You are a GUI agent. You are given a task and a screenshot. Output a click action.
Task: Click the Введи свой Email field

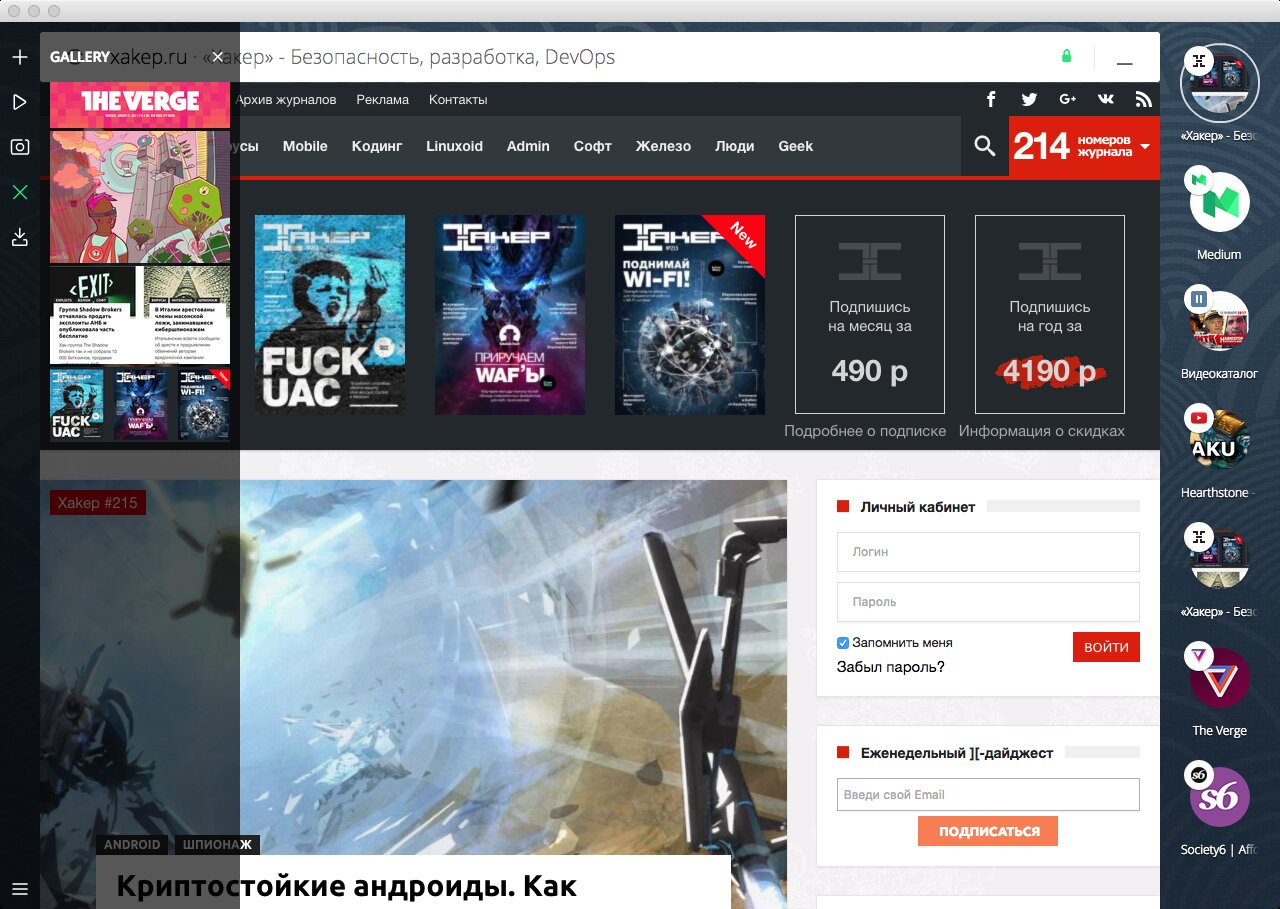click(988, 794)
